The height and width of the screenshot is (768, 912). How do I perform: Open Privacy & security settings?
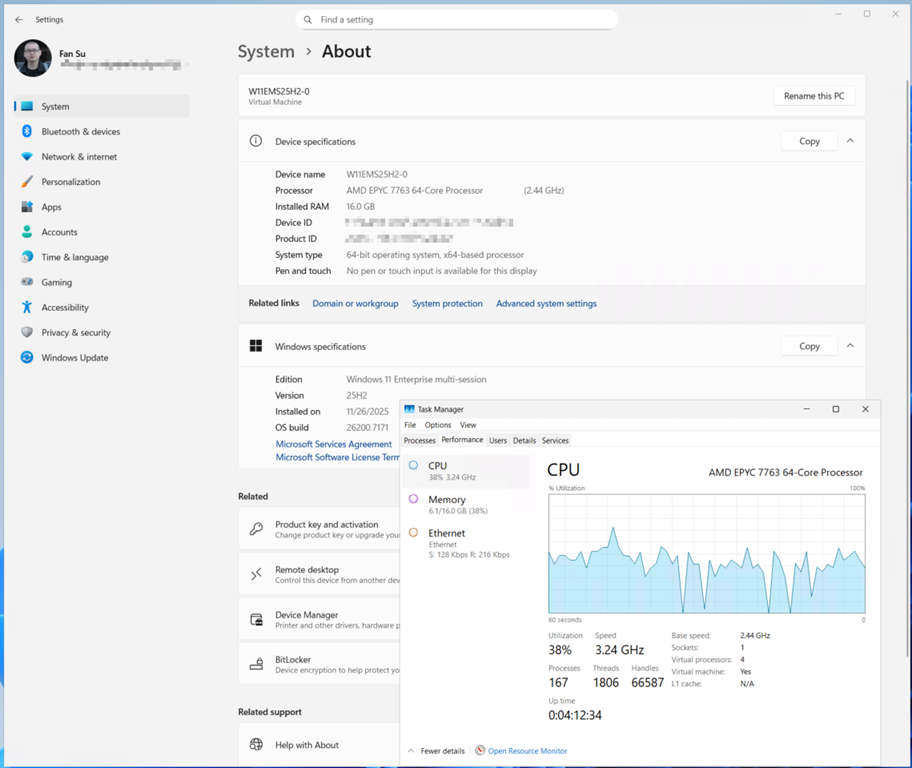coord(75,333)
